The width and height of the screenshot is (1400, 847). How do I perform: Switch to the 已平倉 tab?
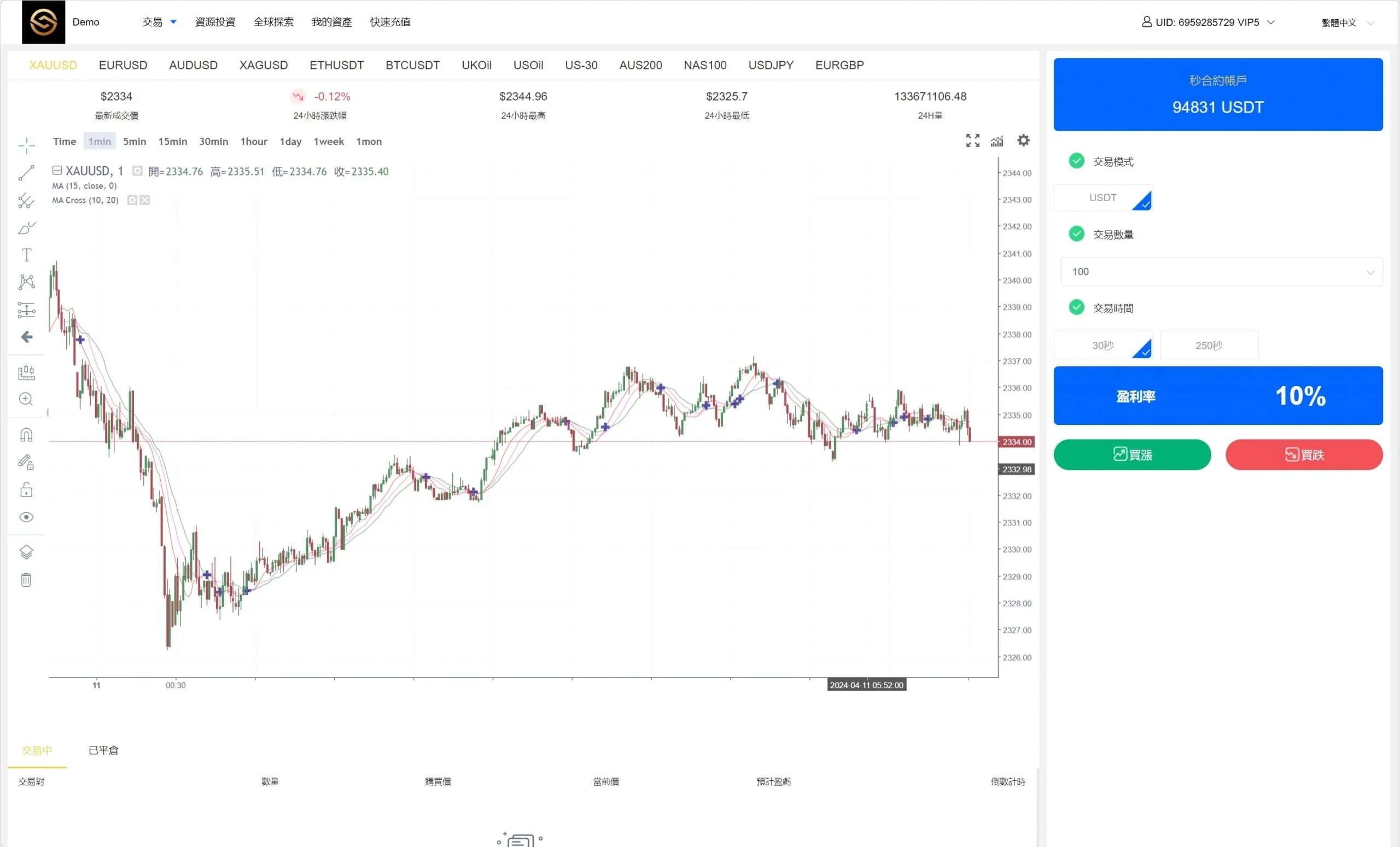103,750
